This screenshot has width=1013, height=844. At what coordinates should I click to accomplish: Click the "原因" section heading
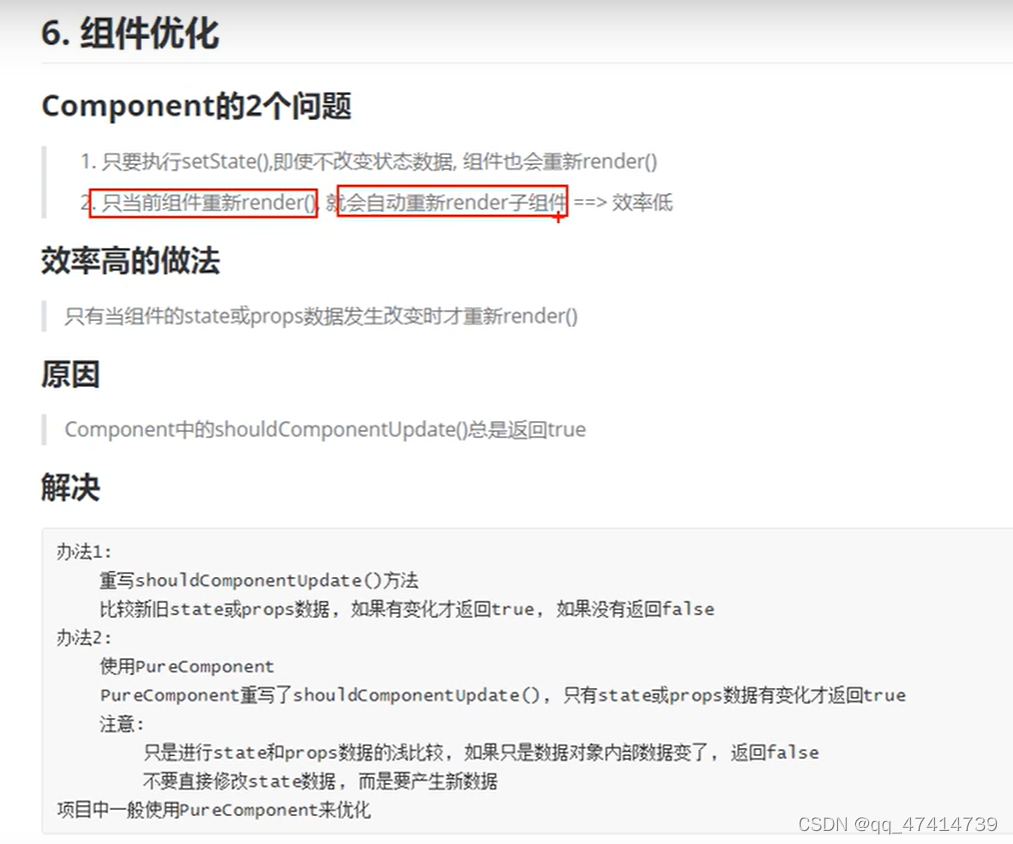pyautogui.click(x=72, y=375)
